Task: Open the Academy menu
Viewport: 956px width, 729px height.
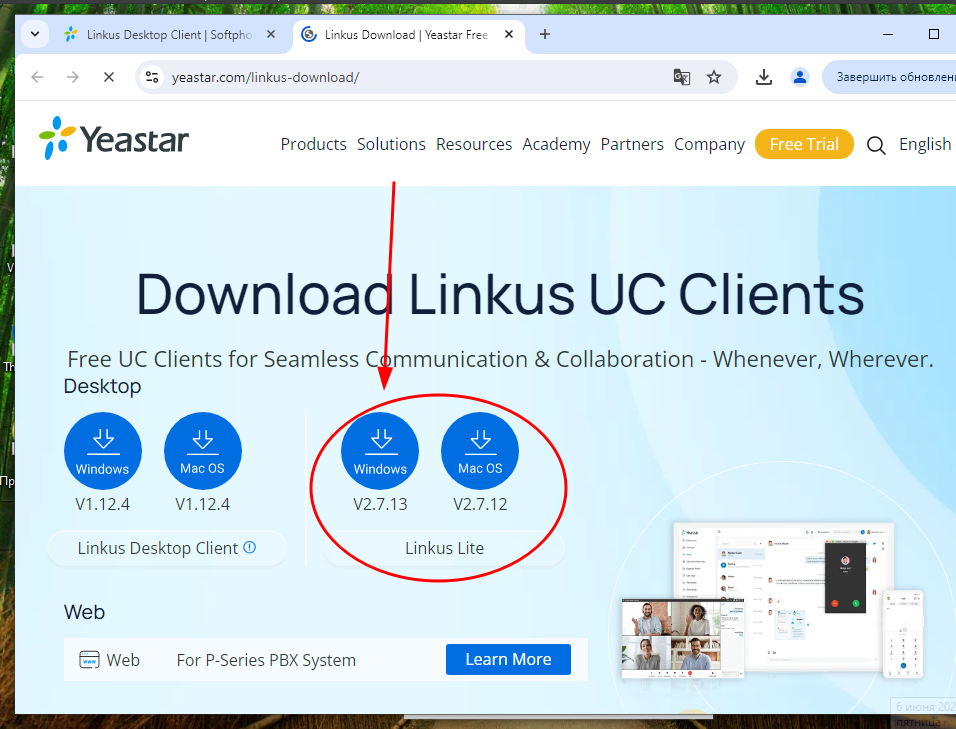Action: tap(556, 144)
